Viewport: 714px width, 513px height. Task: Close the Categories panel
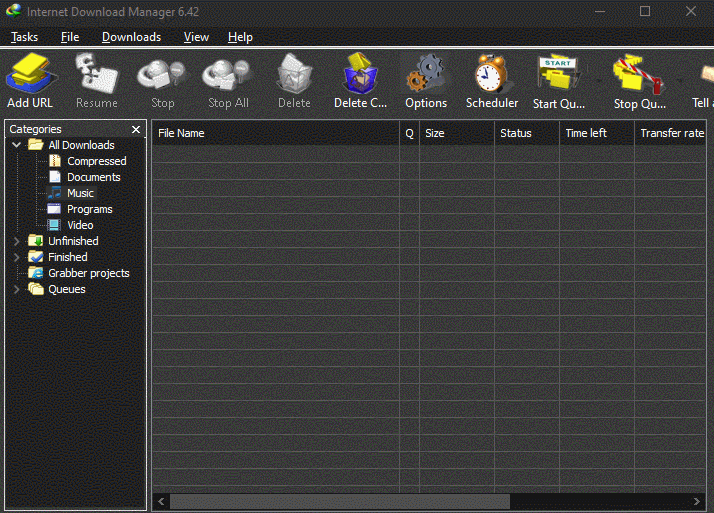[x=136, y=129]
